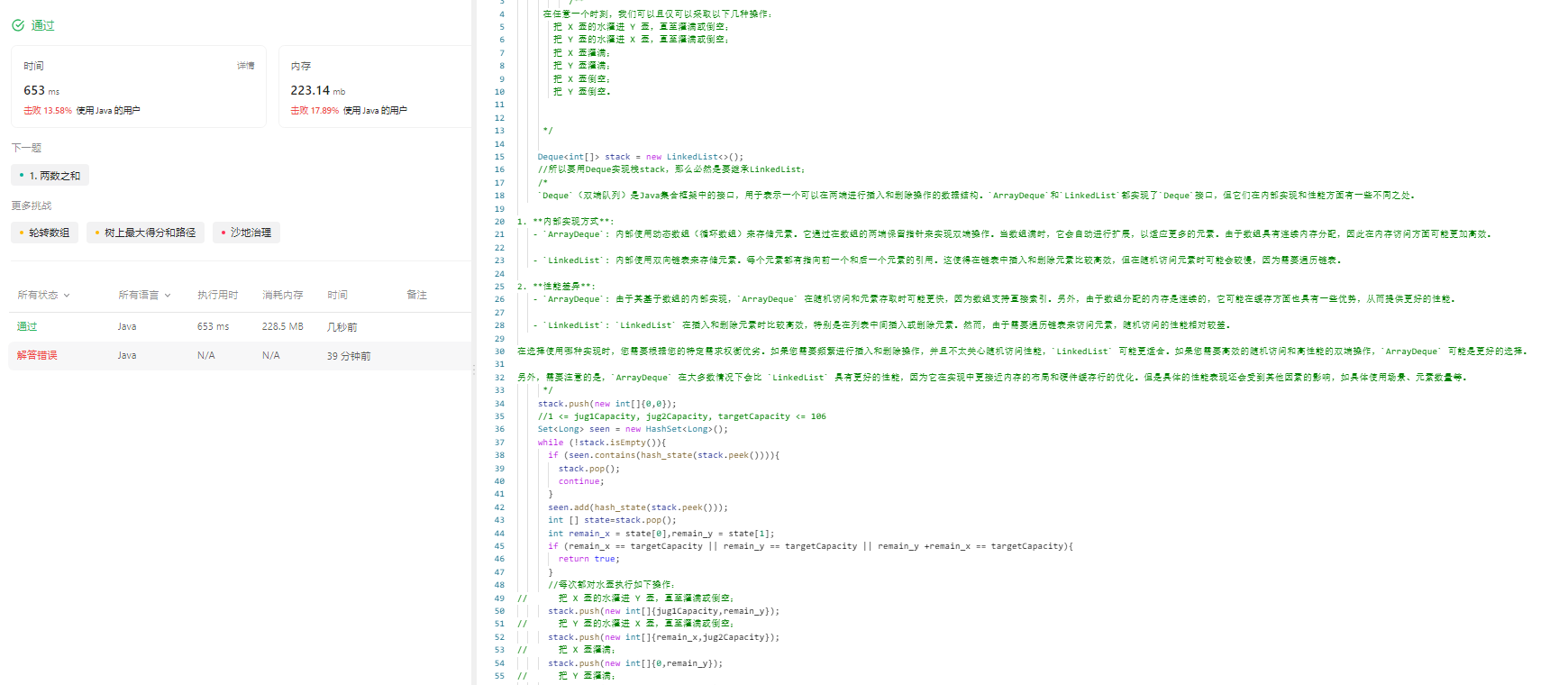This screenshot has height=685, width=1568.
Task: Click the while (!stack.isEmpty()) code line
Action: [x=602, y=443]
